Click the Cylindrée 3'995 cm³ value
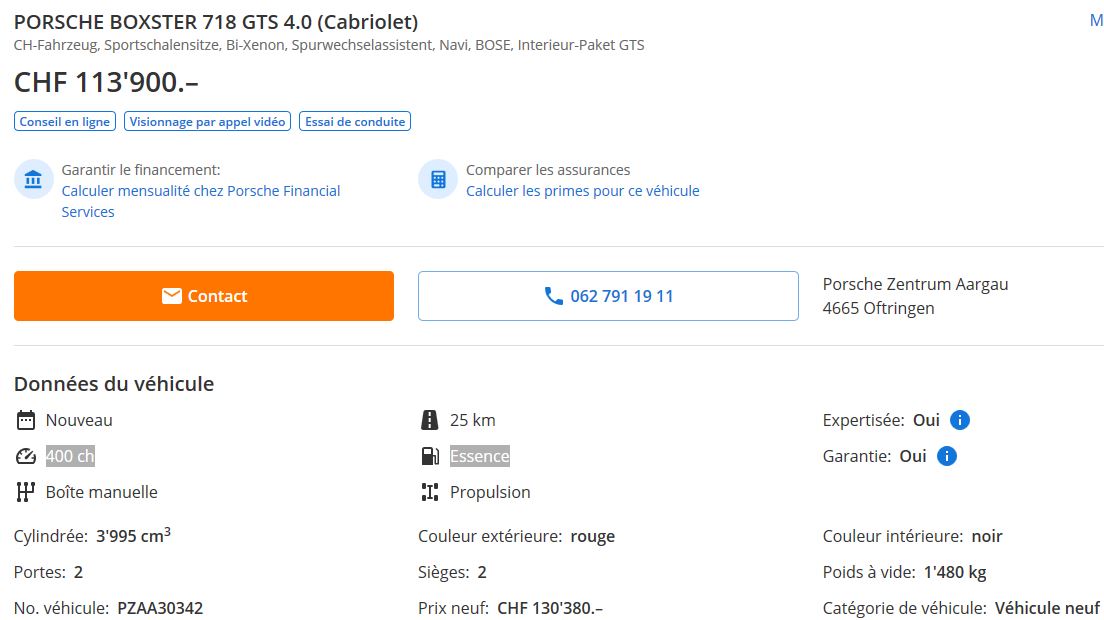 tap(133, 536)
